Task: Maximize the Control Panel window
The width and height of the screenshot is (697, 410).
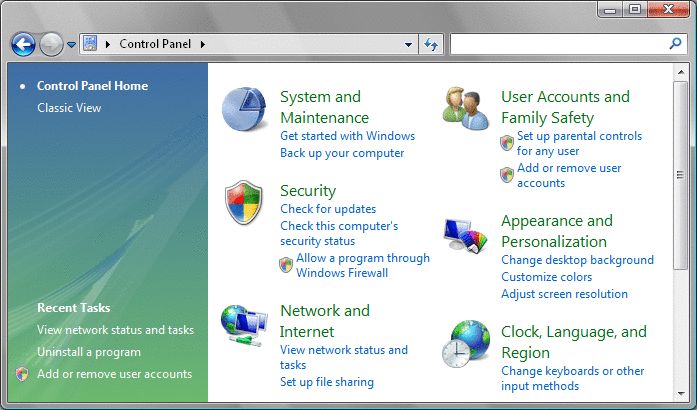Action: (635, 8)
